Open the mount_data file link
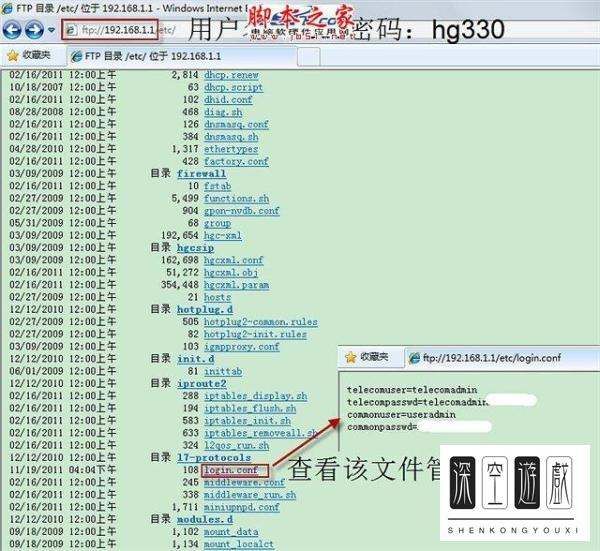600x551 pixels. [x=231, y=532]
